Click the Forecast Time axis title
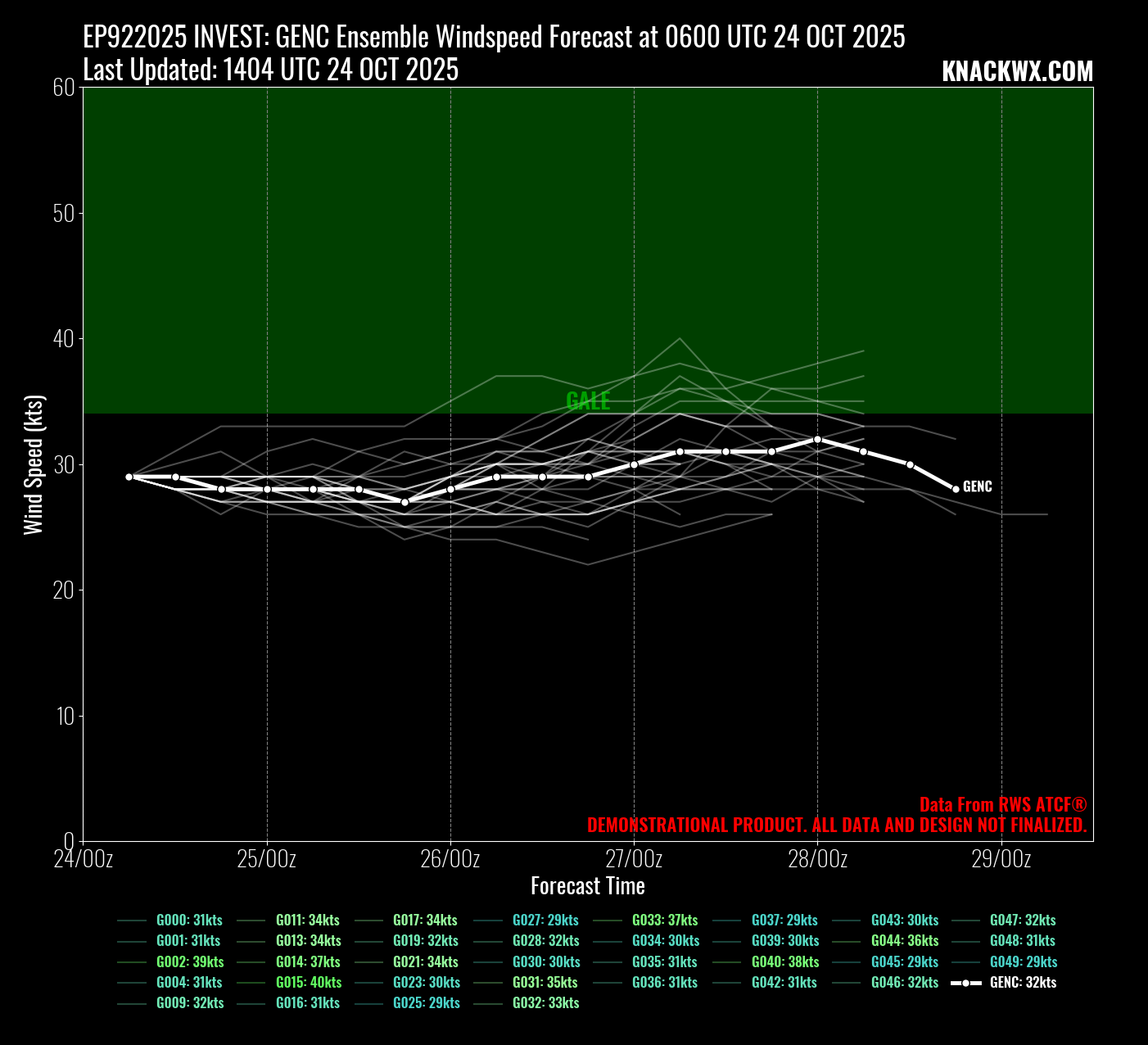Viewport: 1148px width, 1045px height. (x=587, y=885)
